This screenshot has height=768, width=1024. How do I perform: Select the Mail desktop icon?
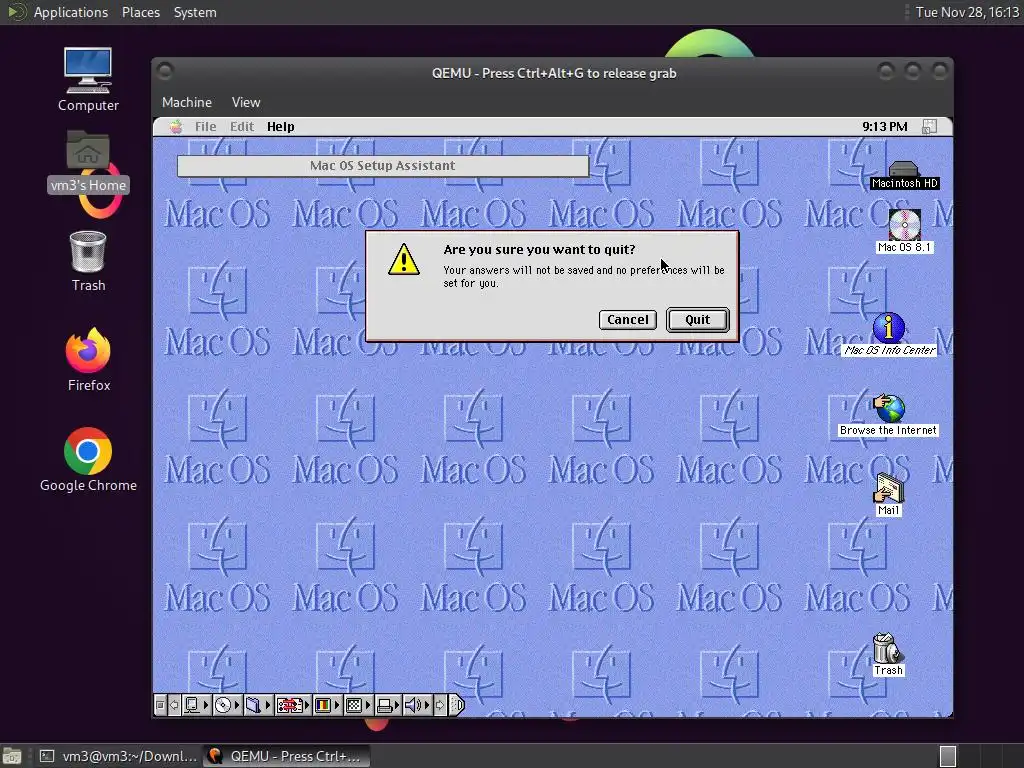888,494
